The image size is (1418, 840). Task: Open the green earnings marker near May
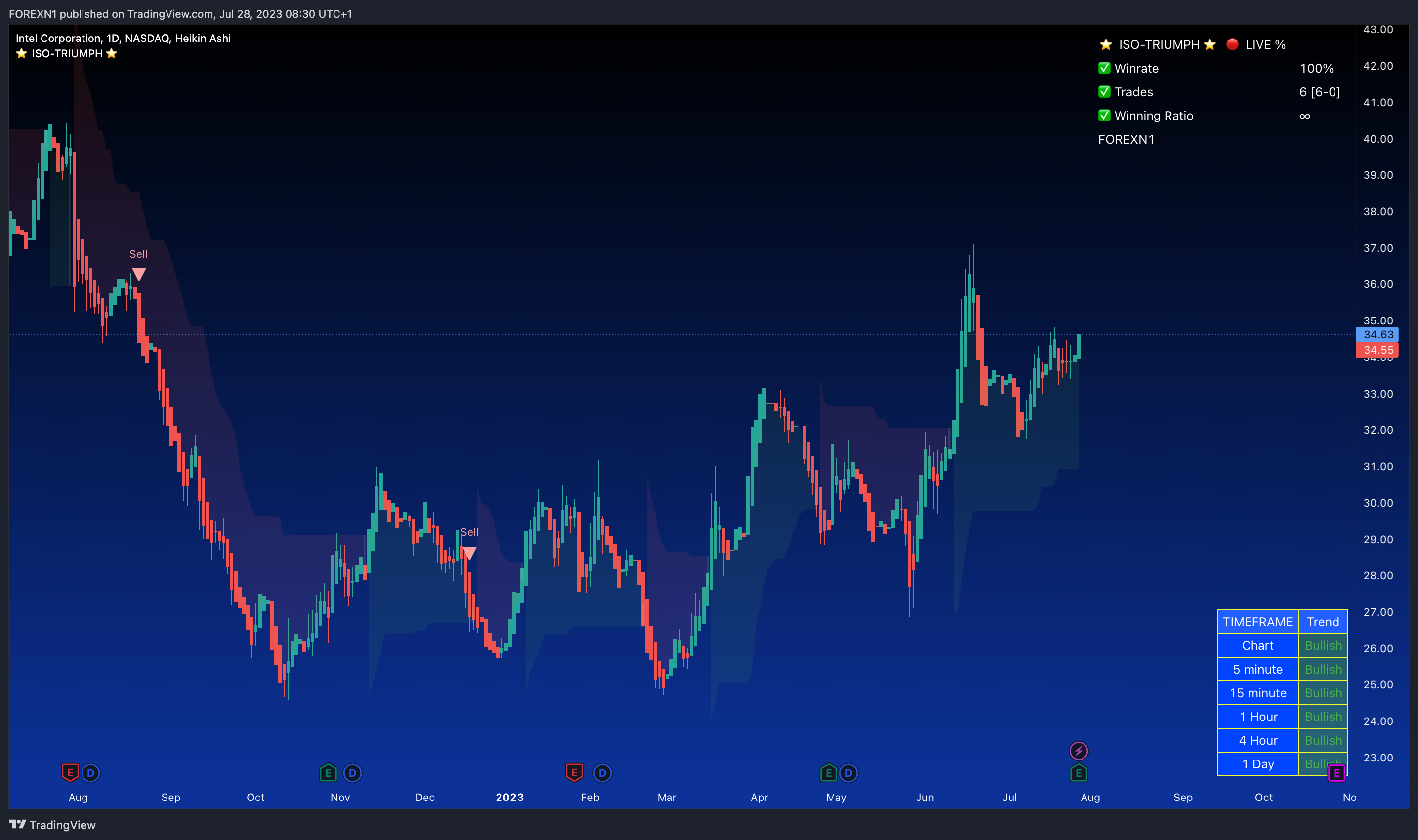click(828, 773)
